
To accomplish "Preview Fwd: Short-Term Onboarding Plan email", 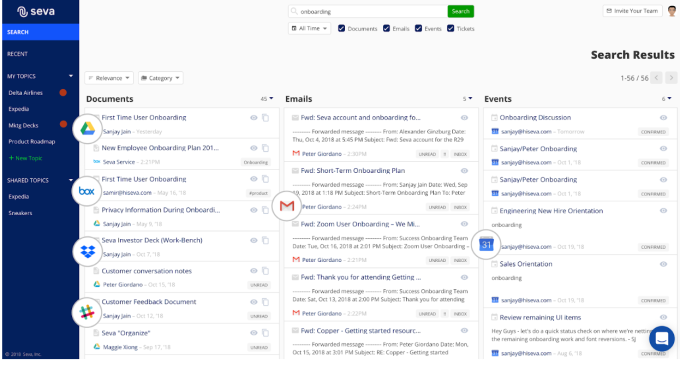I will coord(464,171).
